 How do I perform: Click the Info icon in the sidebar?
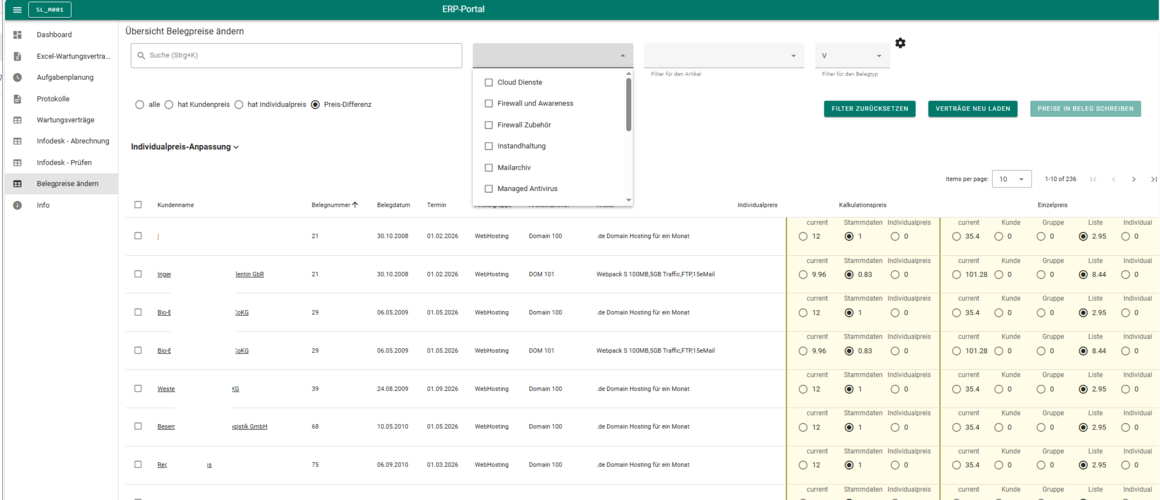point(17,205)
